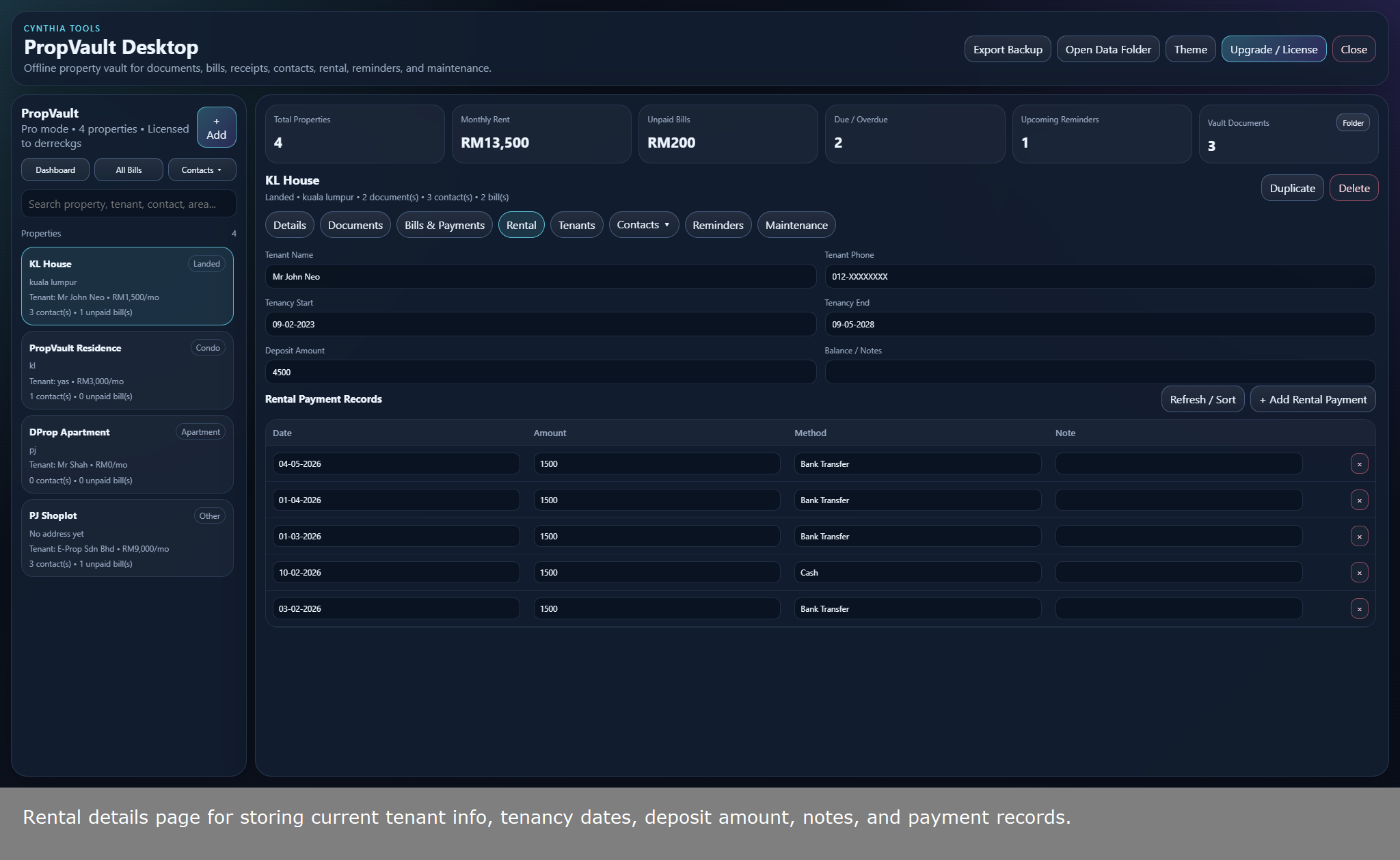Edit date field 04-05-2026
This screenshot has width=1400, height=860.
point(396,463)
